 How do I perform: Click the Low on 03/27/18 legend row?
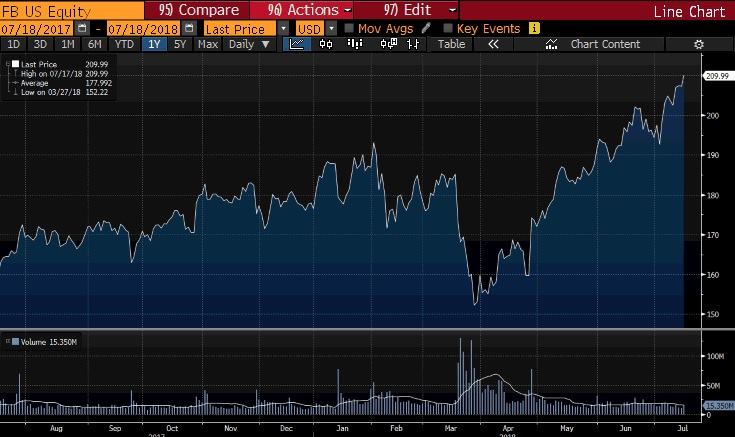click(64, 92)
